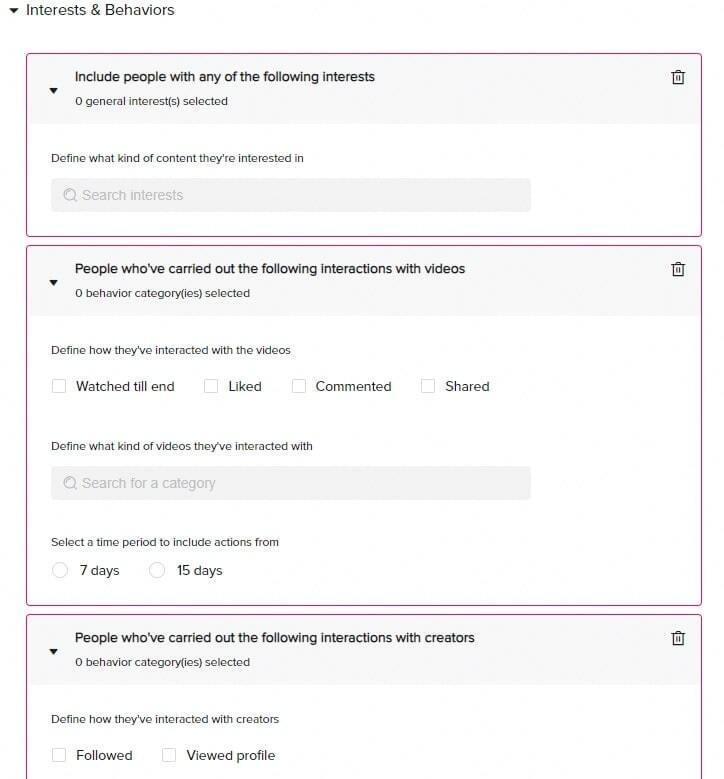The width and height of the screenshot is (724, 779).
Task: Collapse the video interactions panel
Action: [54, 282]
